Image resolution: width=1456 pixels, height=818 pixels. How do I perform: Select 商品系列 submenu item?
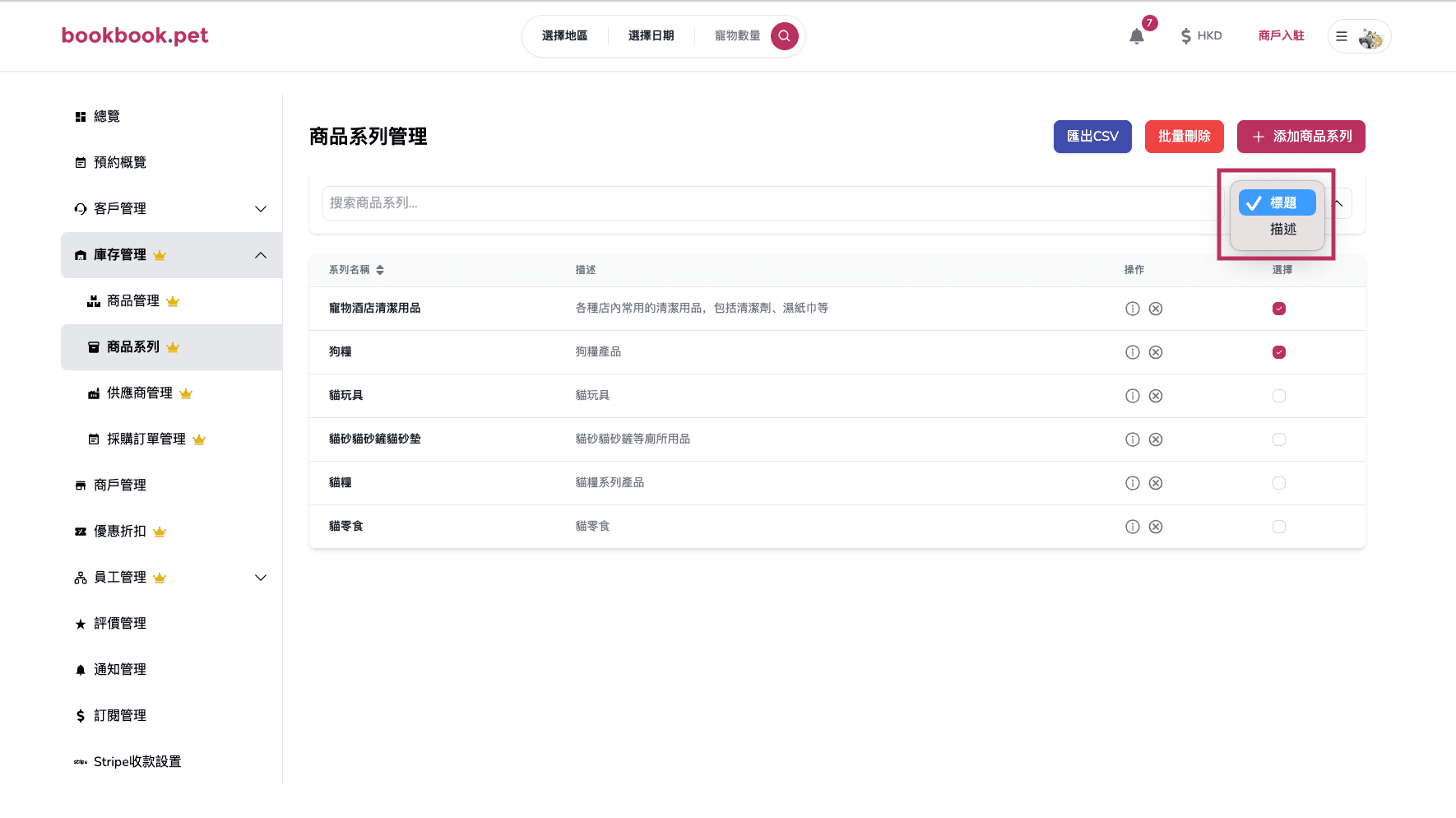(x=172, y=347)
